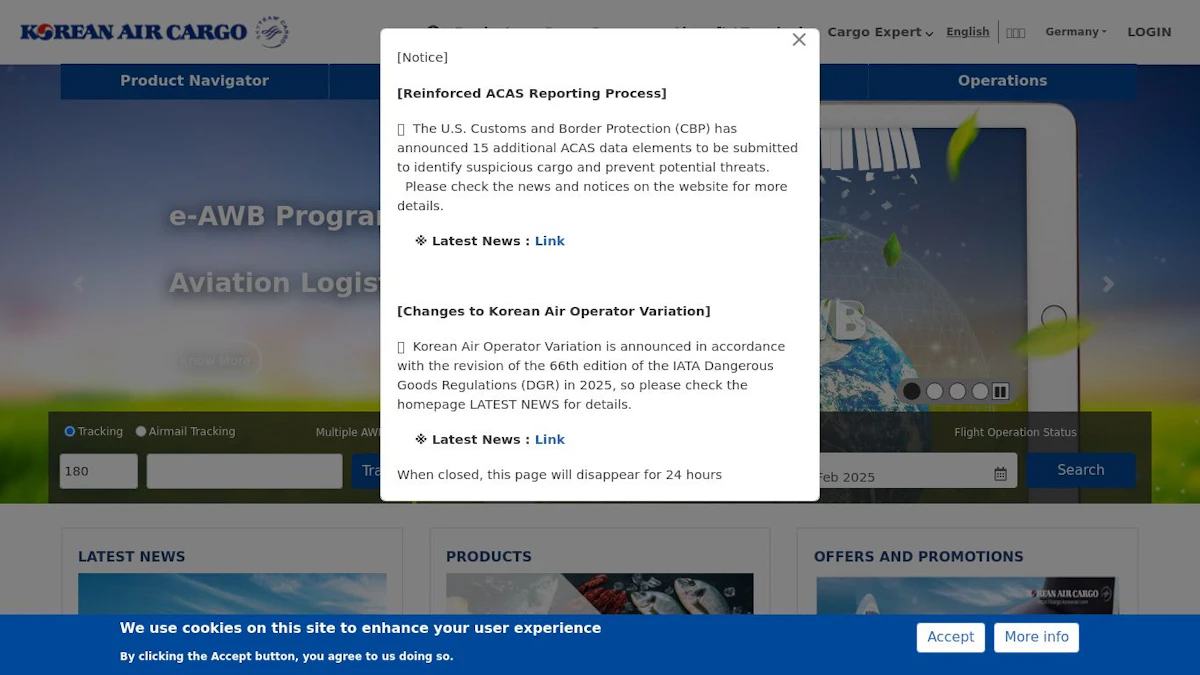Click the AWB number input field

click(x=245, y=471)
